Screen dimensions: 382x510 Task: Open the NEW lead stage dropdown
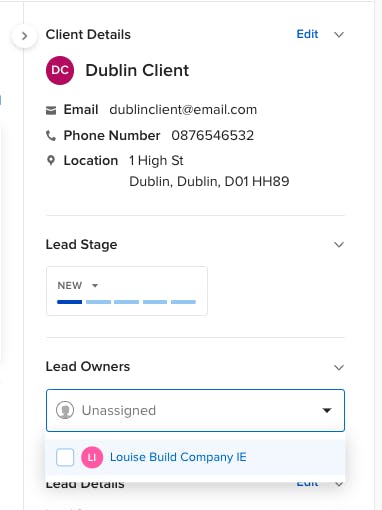[x=78, y=286]
